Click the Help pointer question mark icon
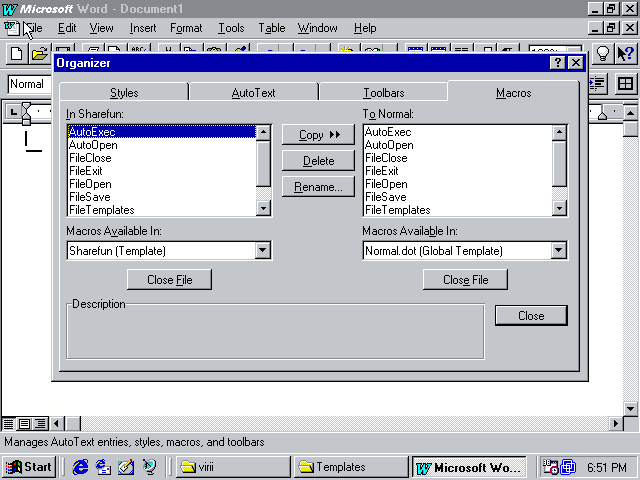The width and height of the screenshot is (640, 480). click(x=625, y=53)
